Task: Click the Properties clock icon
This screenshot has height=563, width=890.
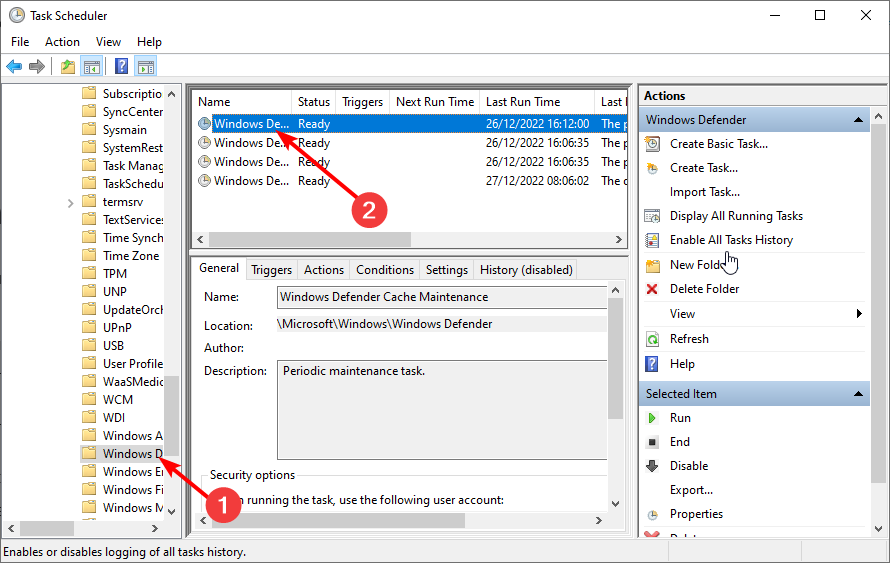Action: pyautogui.click(x=653, y=515)
